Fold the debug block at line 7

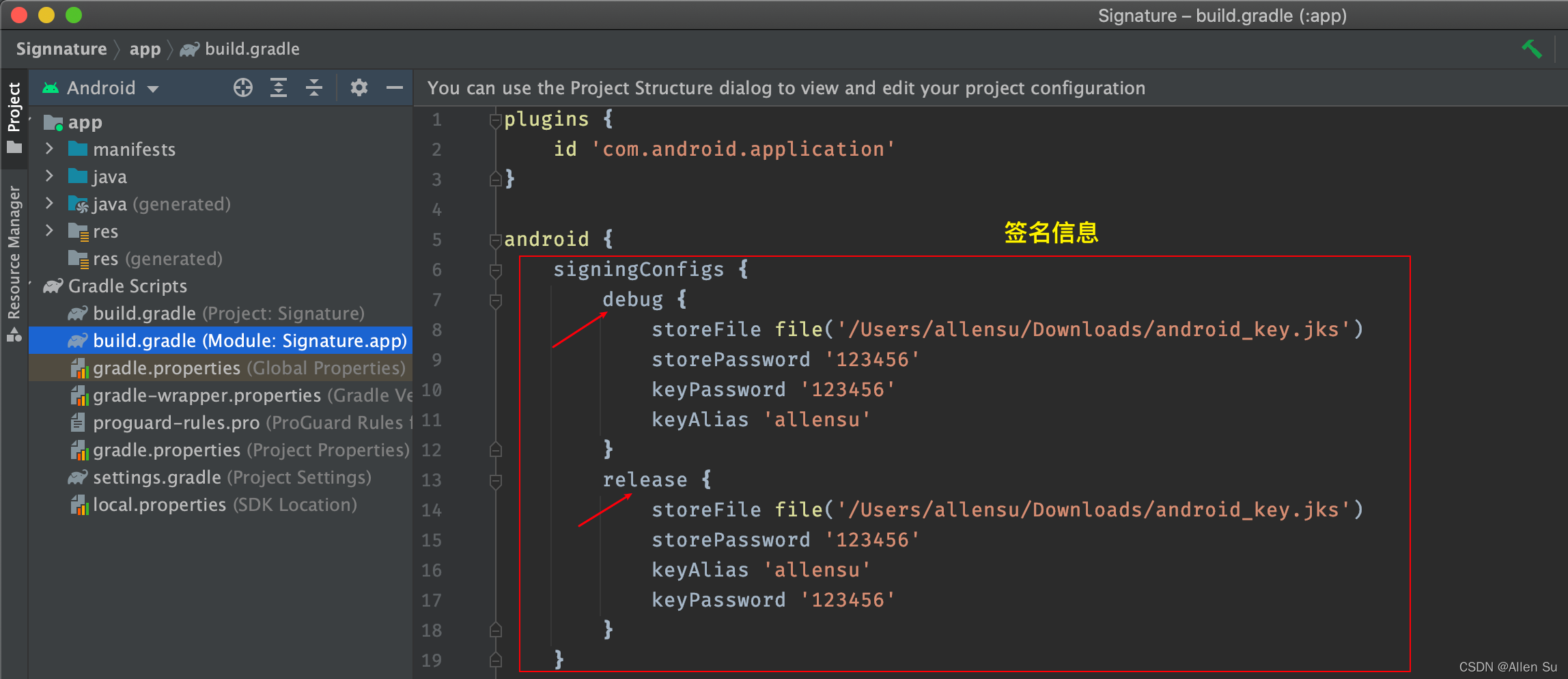(496, 301)
